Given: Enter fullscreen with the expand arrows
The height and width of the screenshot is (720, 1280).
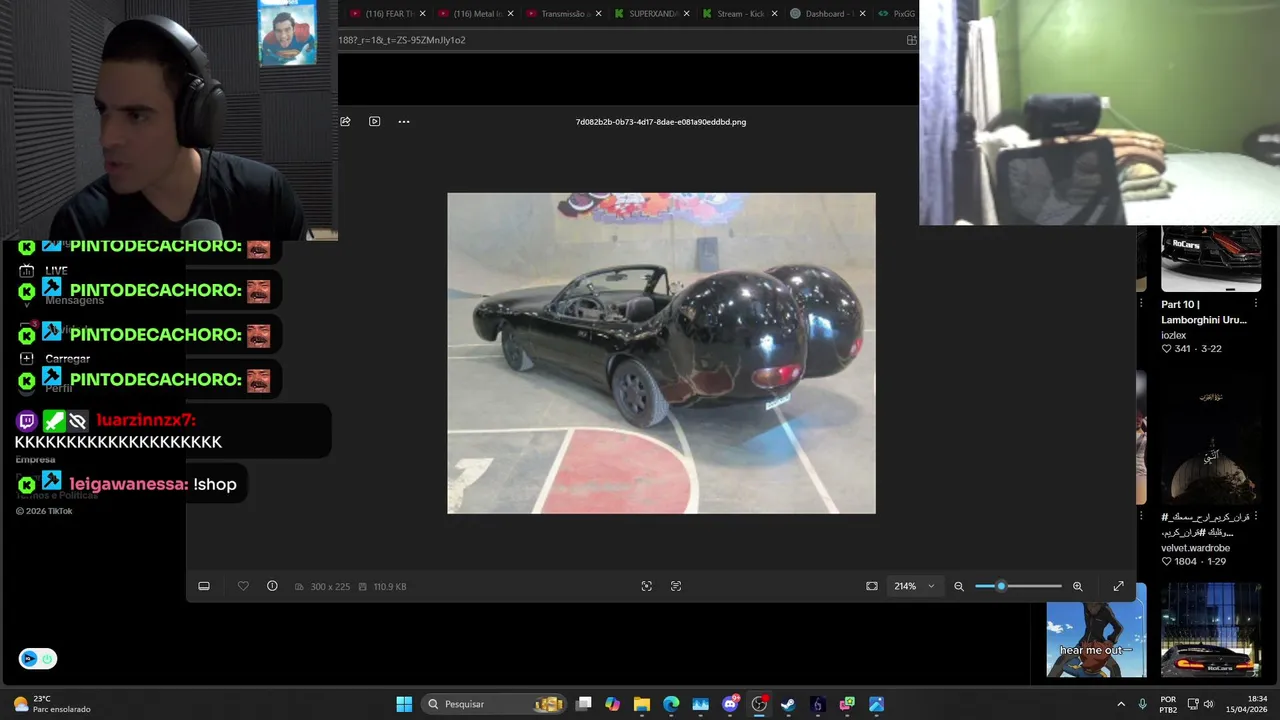Looking at the screenshot, I should tap(1118, 586).
